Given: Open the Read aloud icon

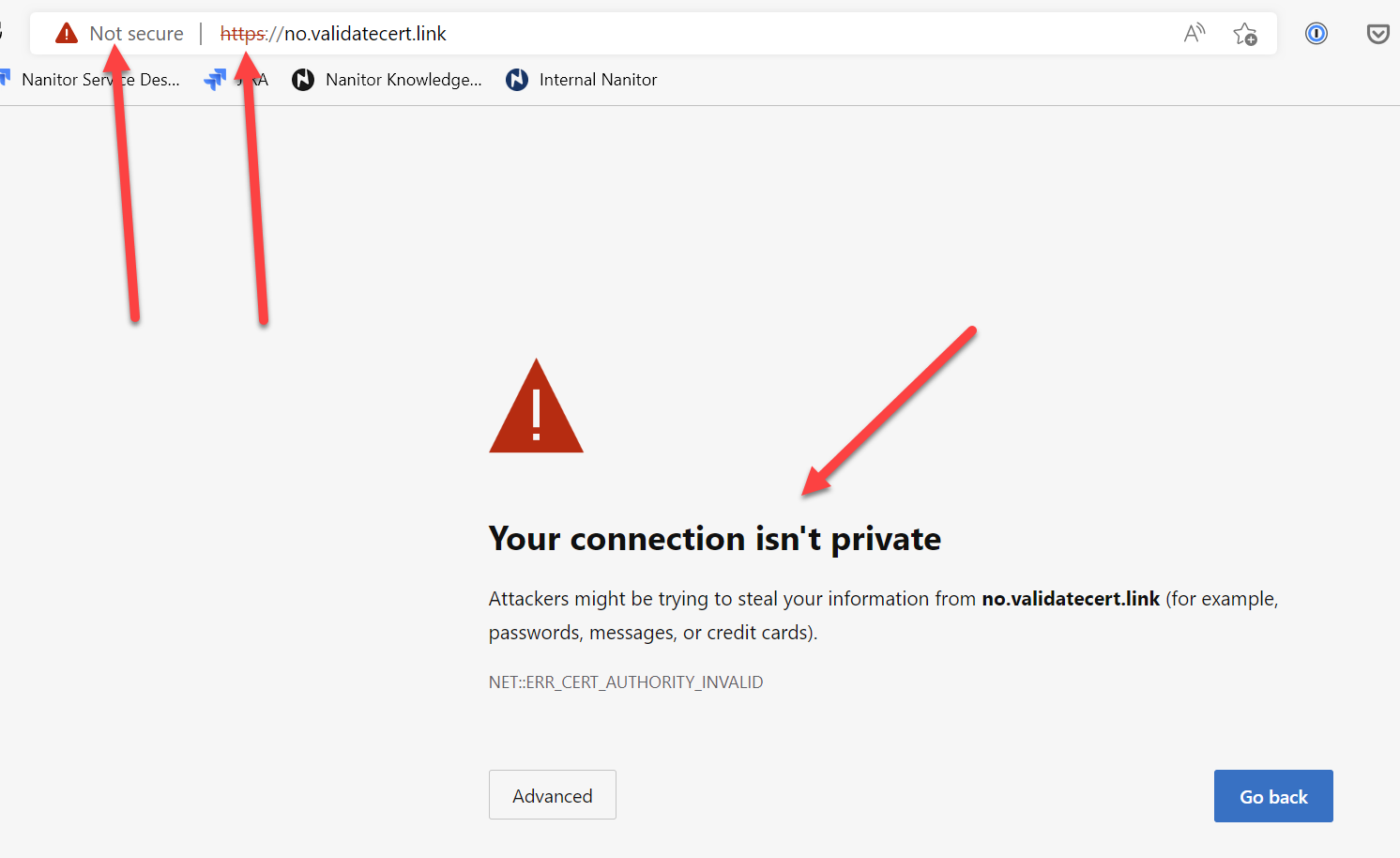Looking at the screenshot, I should click(1194, 34).
